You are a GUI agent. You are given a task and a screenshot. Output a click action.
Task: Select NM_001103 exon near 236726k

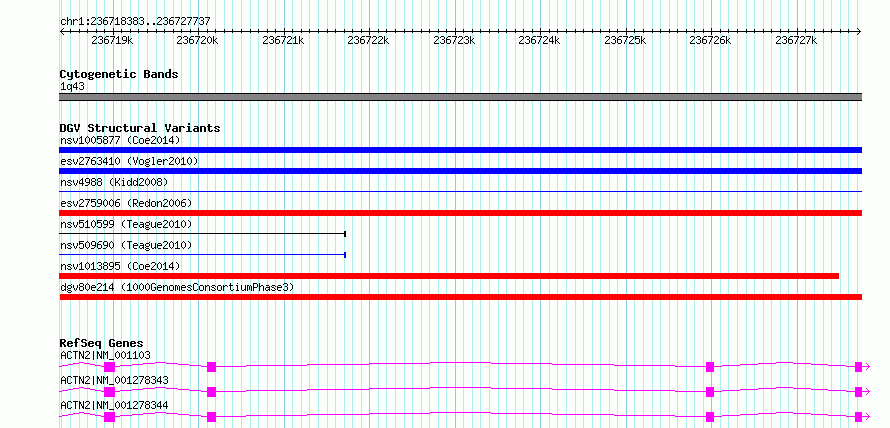[x=710, y=367]
